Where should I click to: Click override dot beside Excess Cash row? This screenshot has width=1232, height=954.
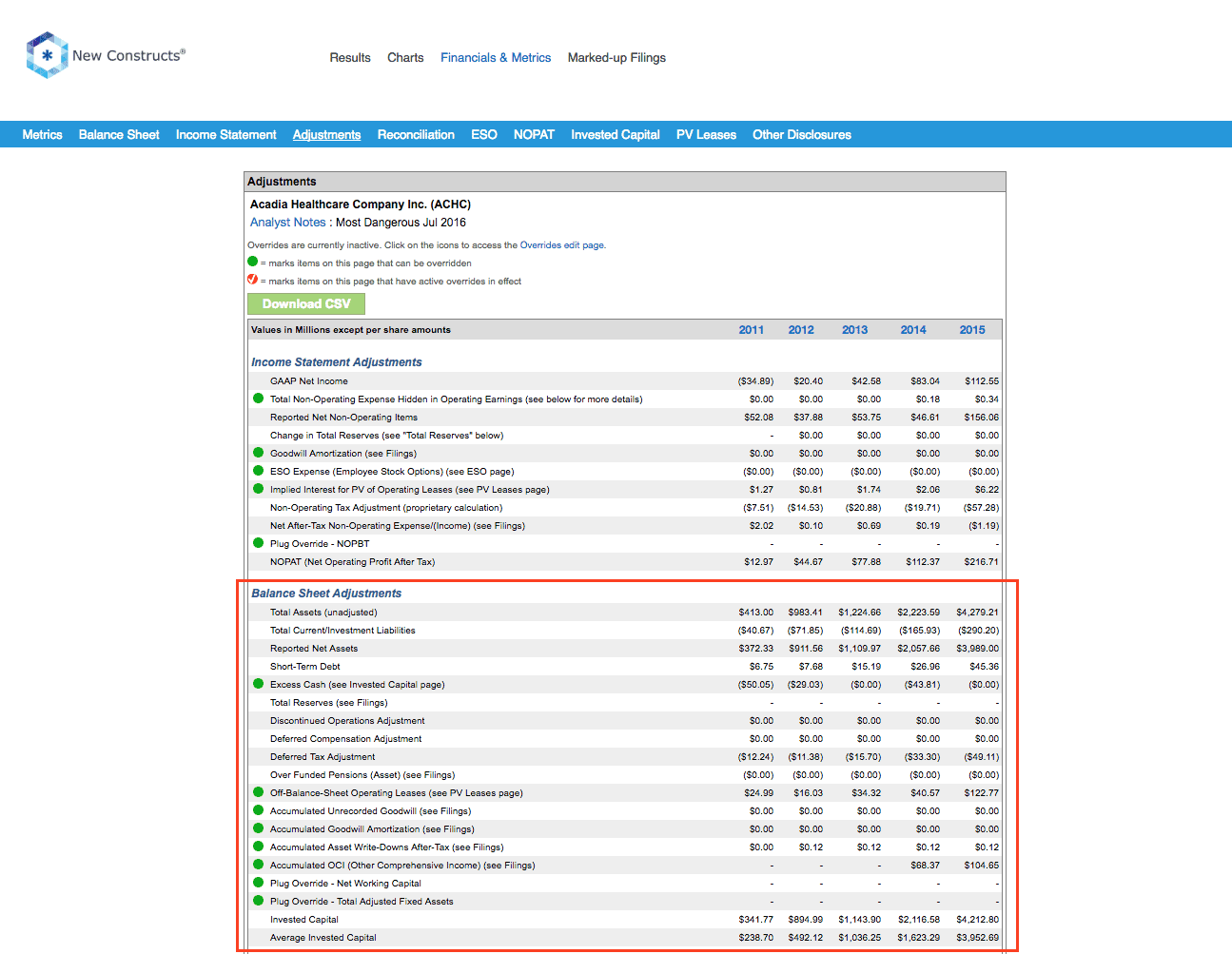pos(258,684)
